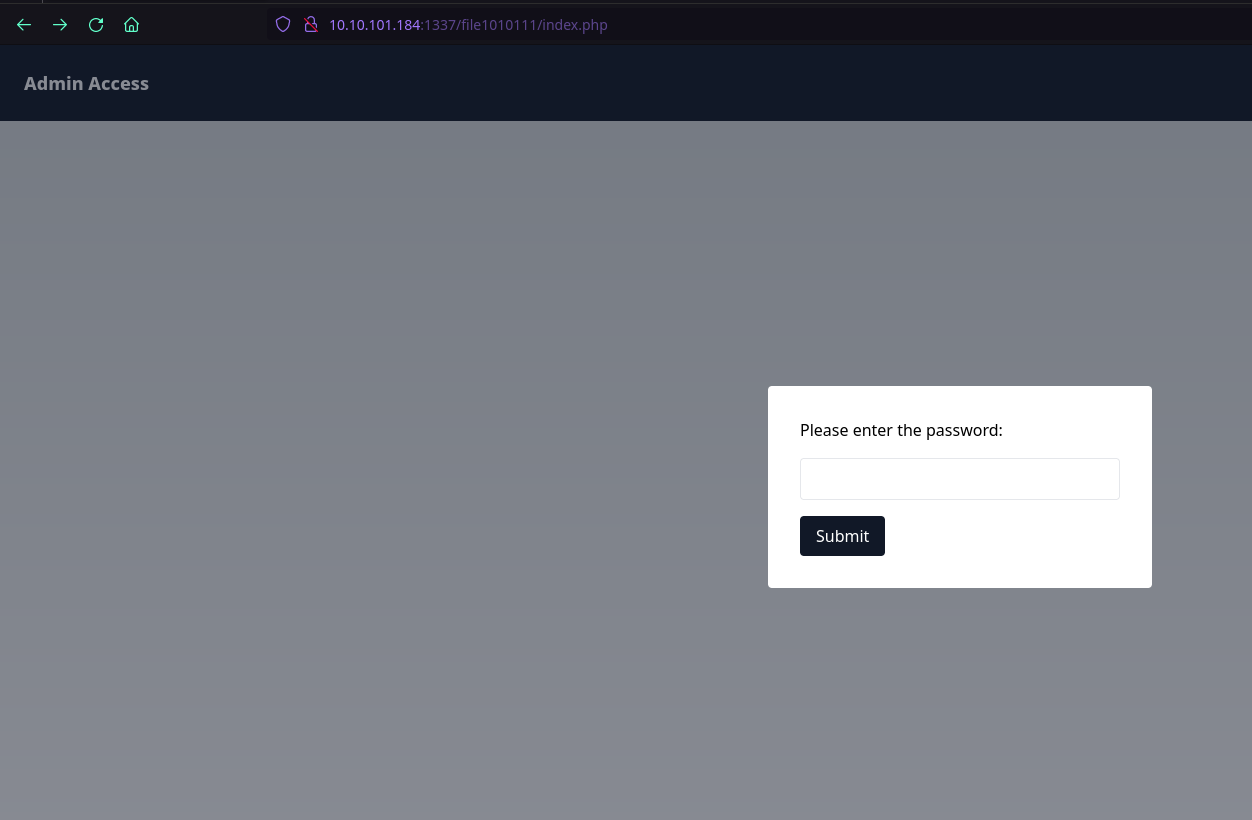Click the Admin Access header title
Screen dimensions: 1252x820
86,84
